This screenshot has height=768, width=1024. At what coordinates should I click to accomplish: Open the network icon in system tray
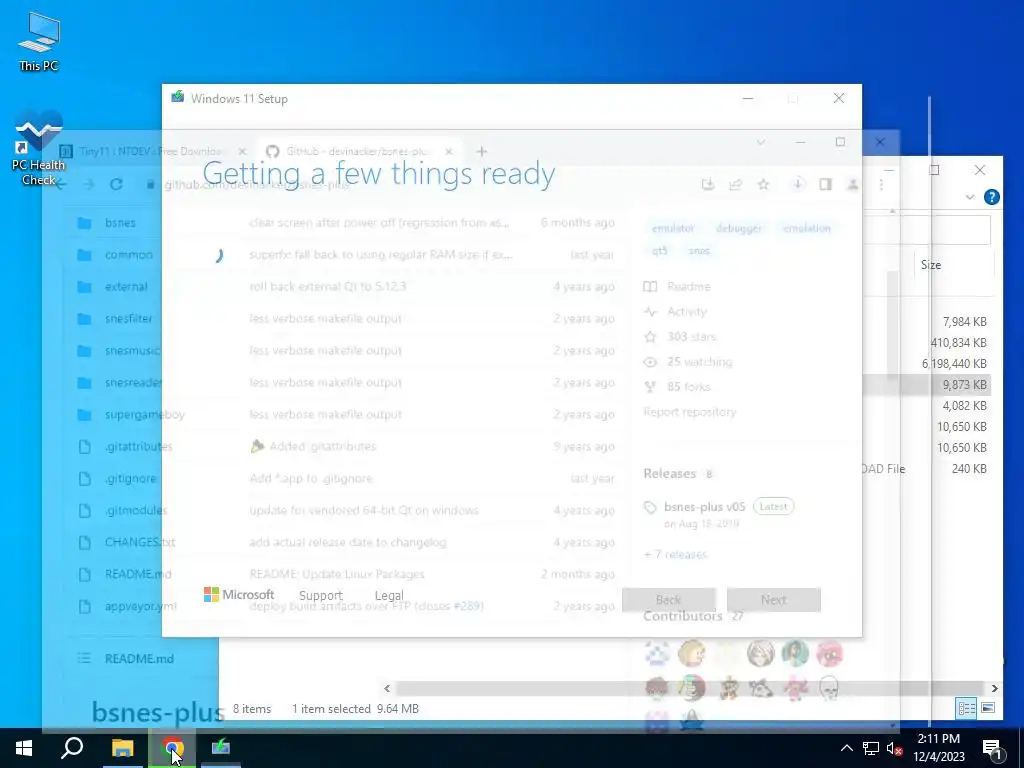pos(871,748)
